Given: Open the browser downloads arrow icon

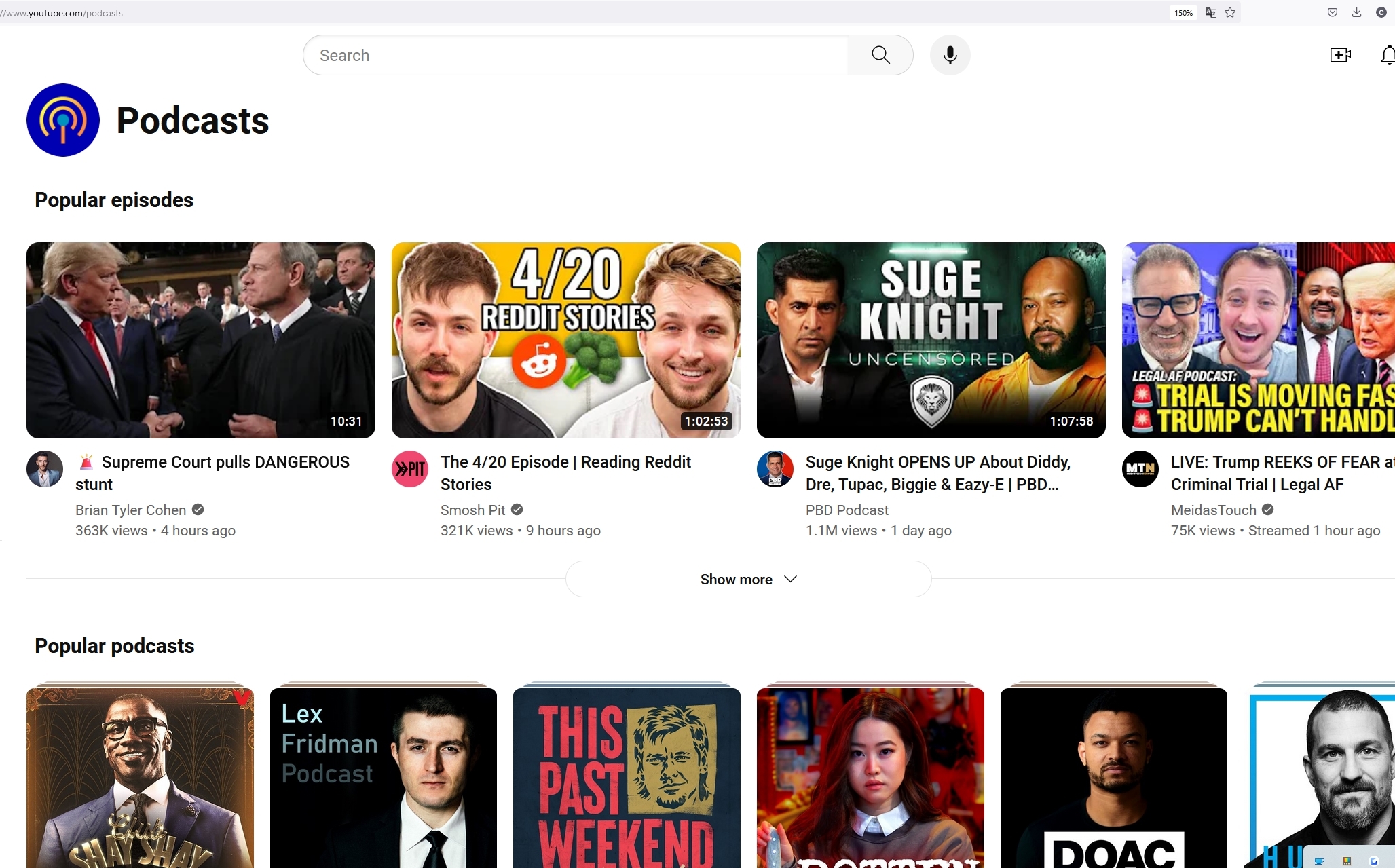Looking at the screenshot, I should point(1356,12).
